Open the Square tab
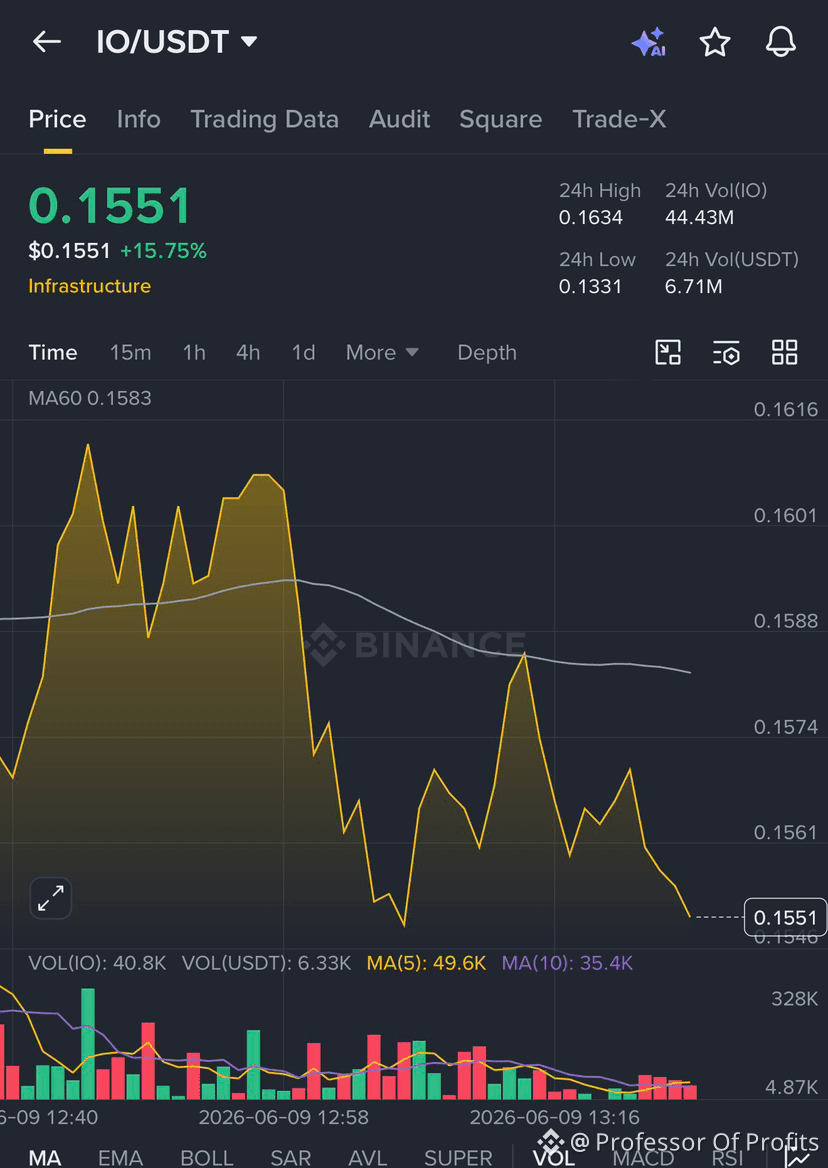 500,119
